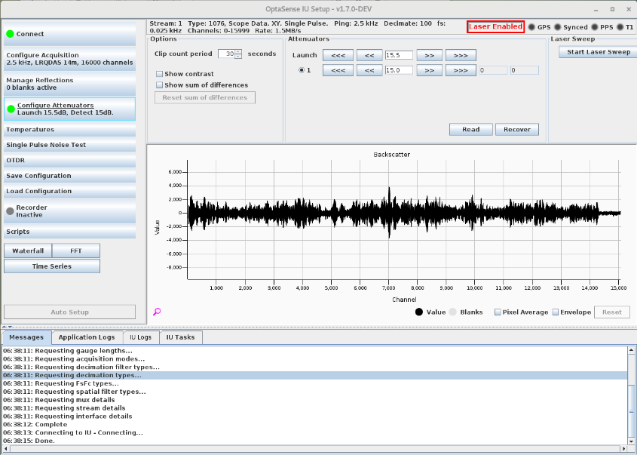Click the grey Recorder inactive indicator
The width and height of the screenshot is (637, 455).
(x=10, y=210)
